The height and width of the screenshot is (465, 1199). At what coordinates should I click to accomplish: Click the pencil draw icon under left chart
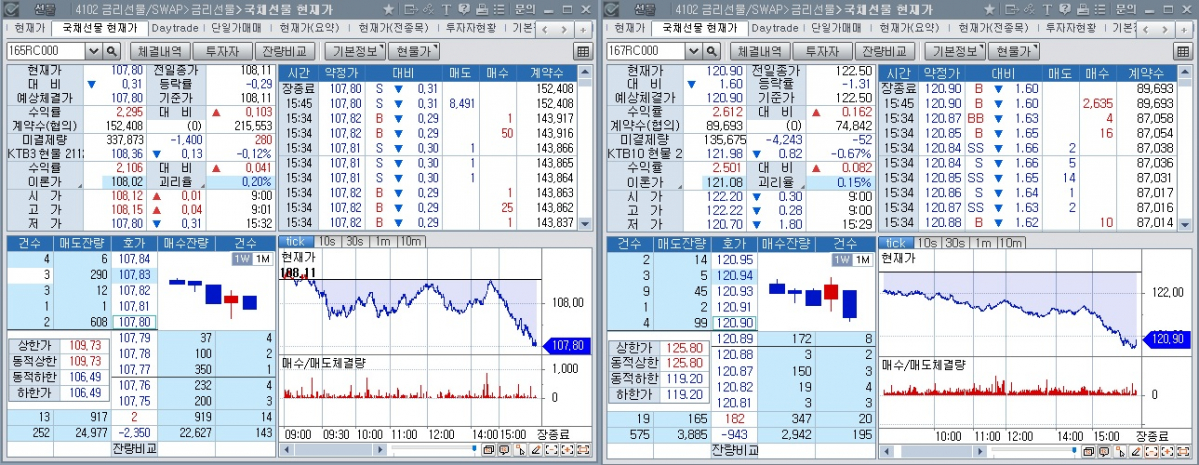pyautogui.click(x=536, y=449)
